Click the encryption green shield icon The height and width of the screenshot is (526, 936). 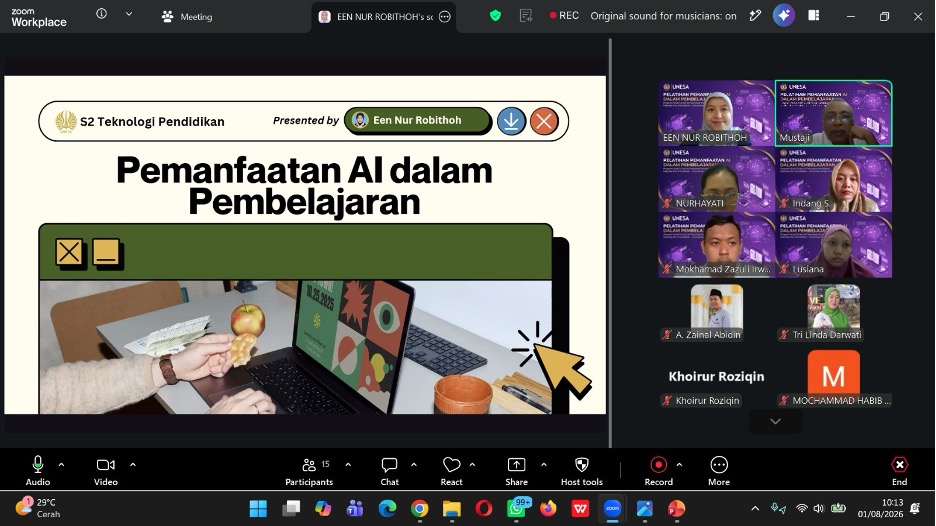(x=495, y=16)
